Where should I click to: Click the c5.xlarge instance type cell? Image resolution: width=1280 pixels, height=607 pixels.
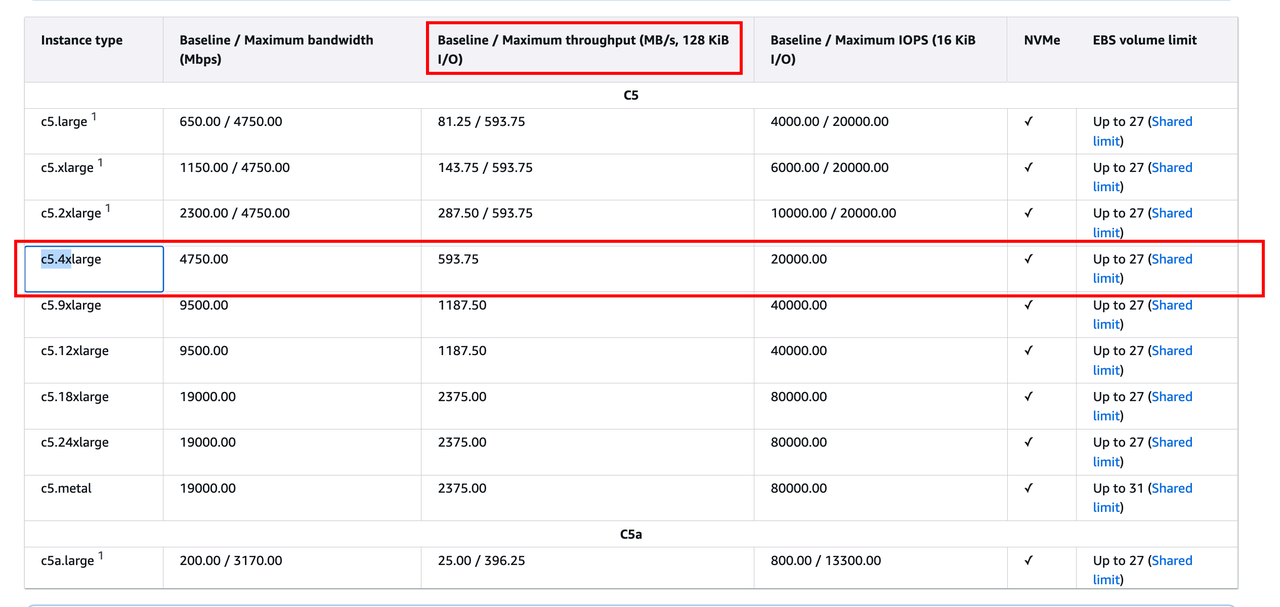[94, 177]
